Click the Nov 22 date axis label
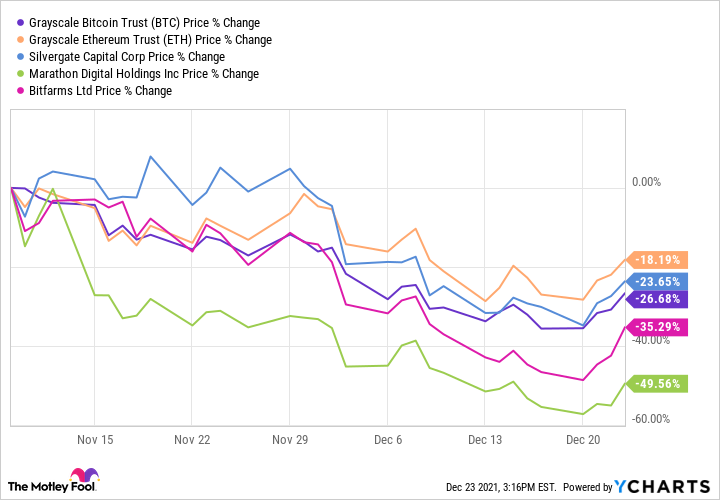The height and width of the screenshot is (500, 720). pyautogui.click(x=190, y=439)
